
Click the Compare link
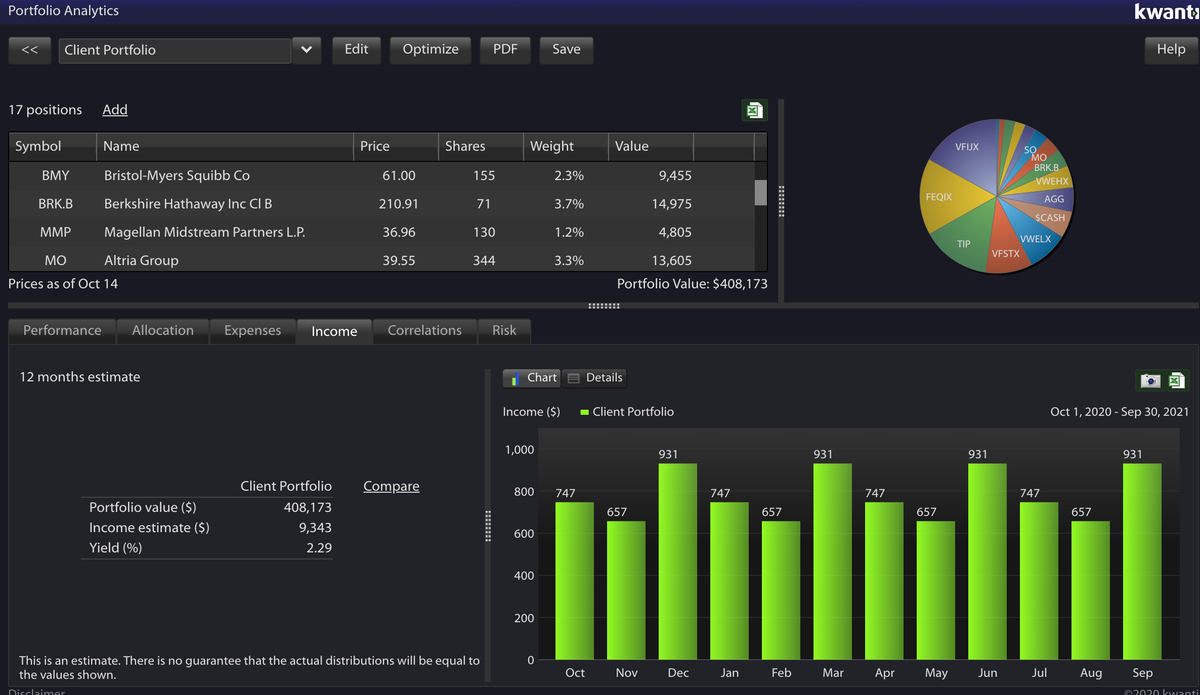[391, 486]
